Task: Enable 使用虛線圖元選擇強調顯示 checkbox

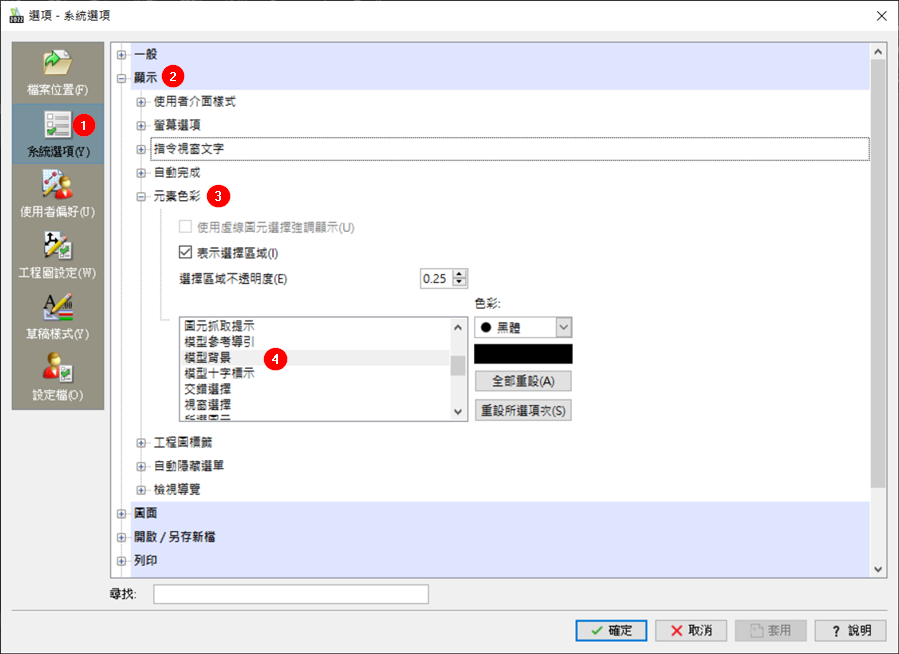Action: coord(185,227)
